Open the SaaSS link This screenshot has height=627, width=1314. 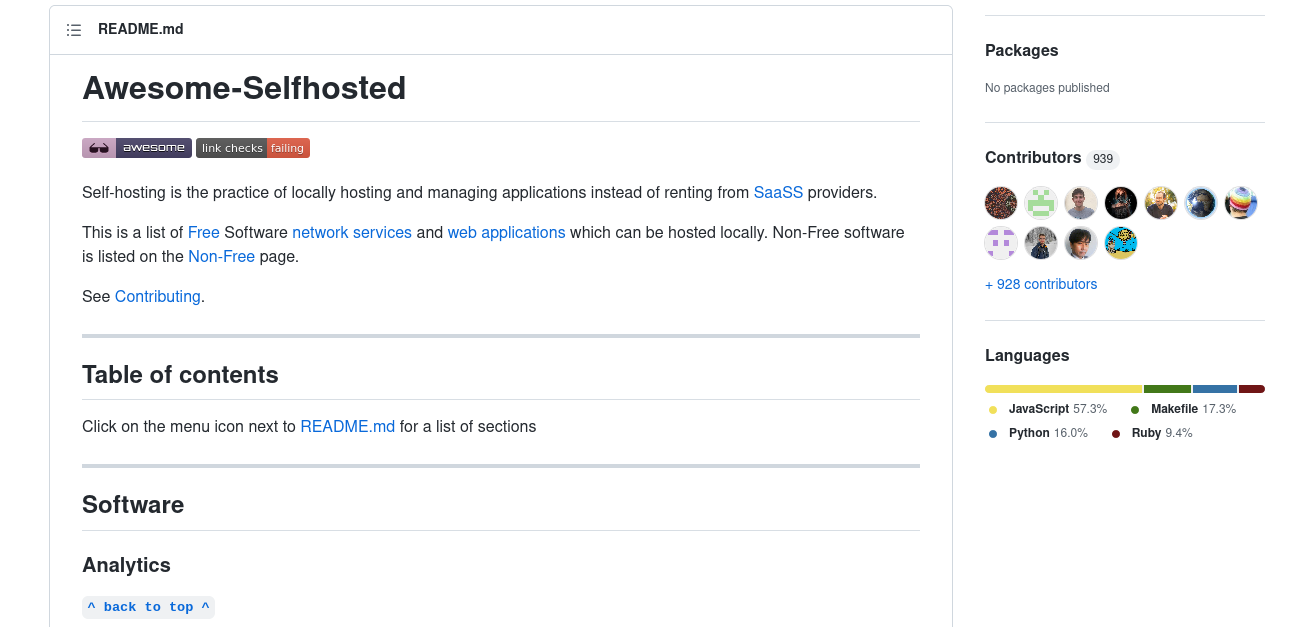click(x=778, y=192)
